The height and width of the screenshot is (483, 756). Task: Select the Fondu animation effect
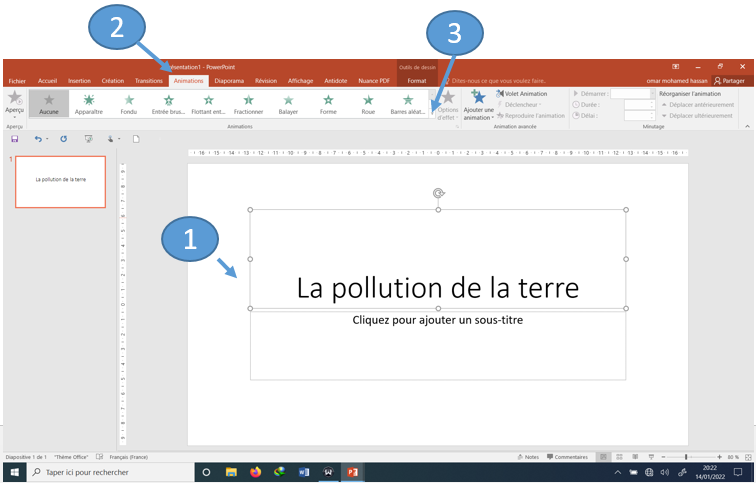(x=129, y=104)
